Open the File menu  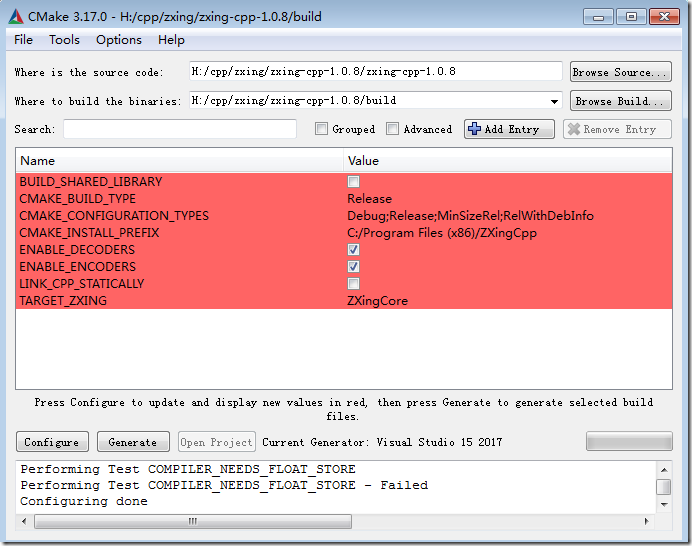pos(23,40)
